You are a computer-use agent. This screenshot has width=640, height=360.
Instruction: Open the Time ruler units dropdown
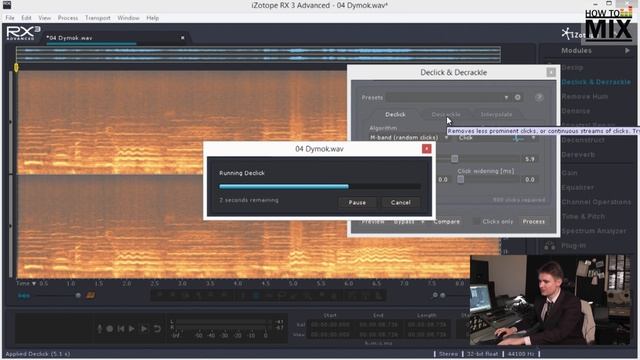coord(26,283)
